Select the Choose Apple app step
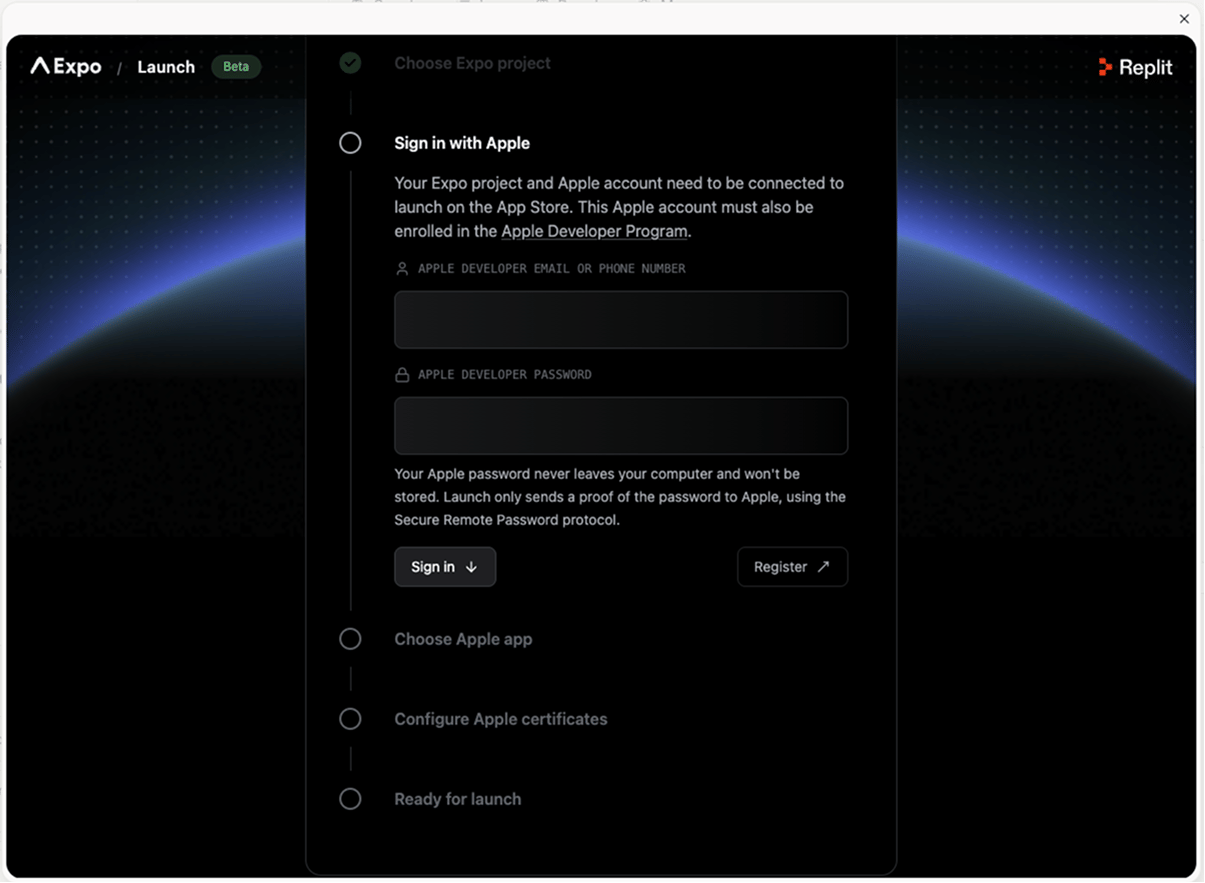Screen dimensions: 1205x883 pyautogui.click(x=463, y=639)
